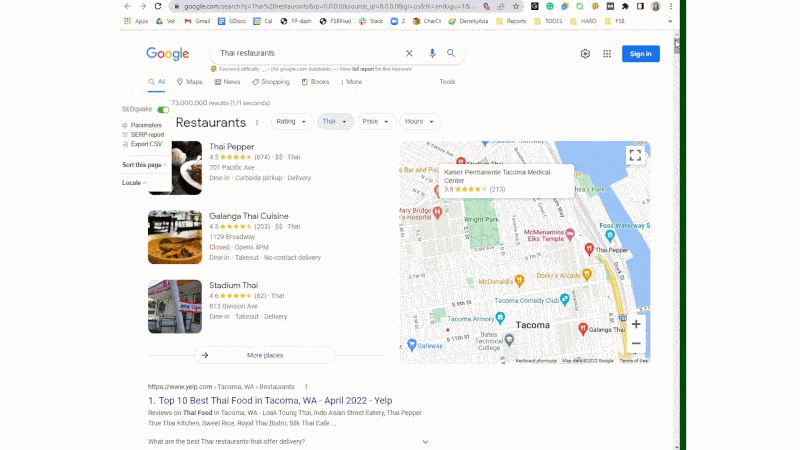Viewport: 800px width, 450px height.
Task: Open the Hours filter dropdown
Action: tap(419, 121)
